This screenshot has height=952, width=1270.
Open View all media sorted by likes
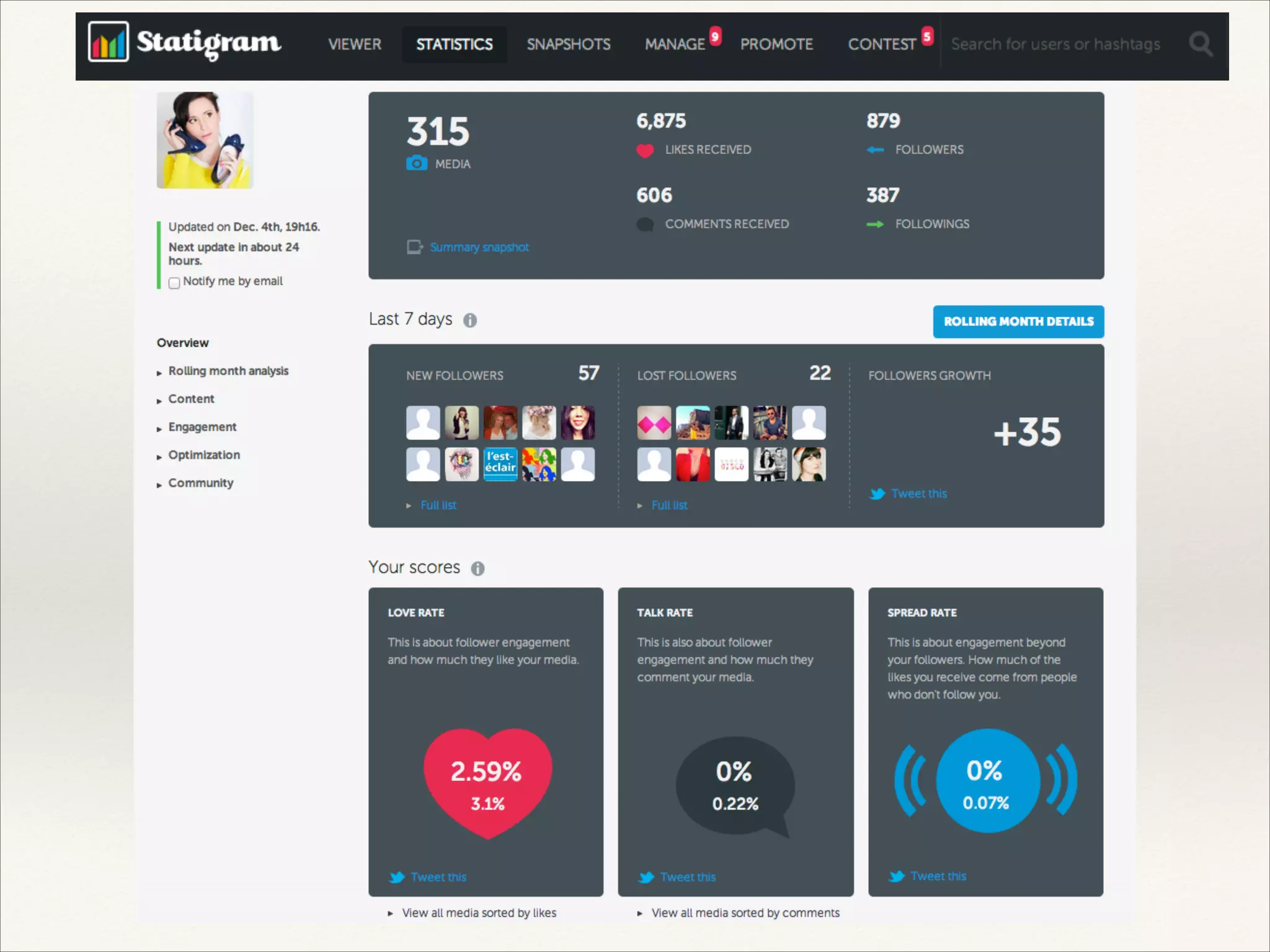click(x=479, y=913)
